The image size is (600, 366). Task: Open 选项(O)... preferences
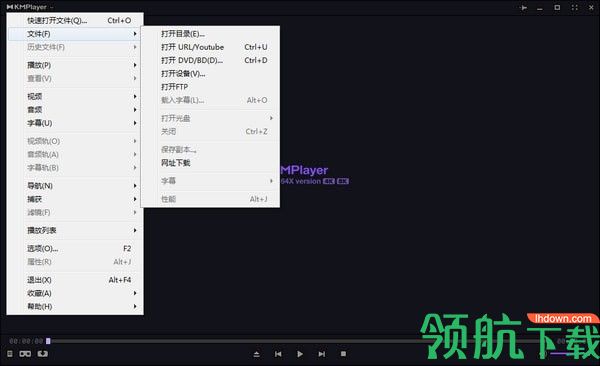pyautogui.click(x=75, y=248)
